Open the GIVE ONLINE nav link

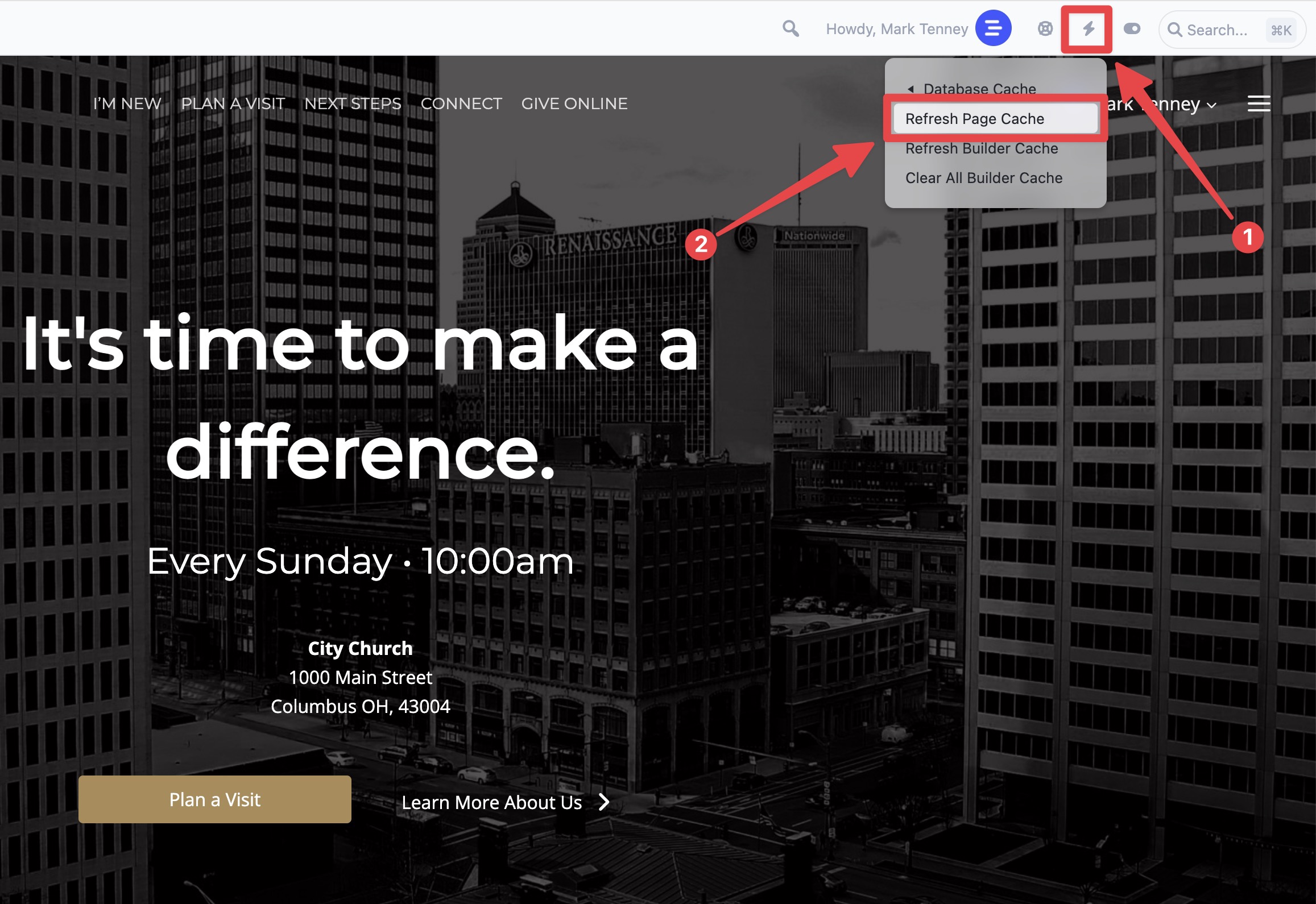[574, 103]
